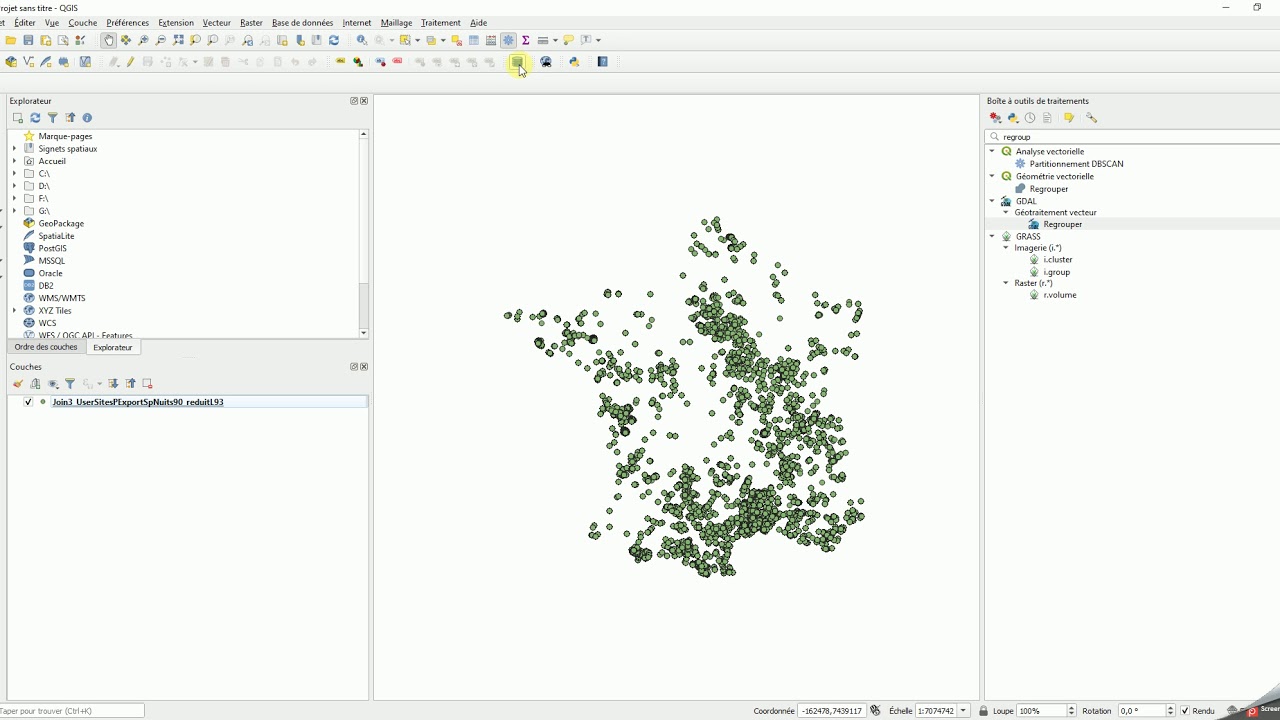Viewport: 1280px width, 720px height.
Task: Click the Coordonnée input field
Action: click(x=831, y=711)
